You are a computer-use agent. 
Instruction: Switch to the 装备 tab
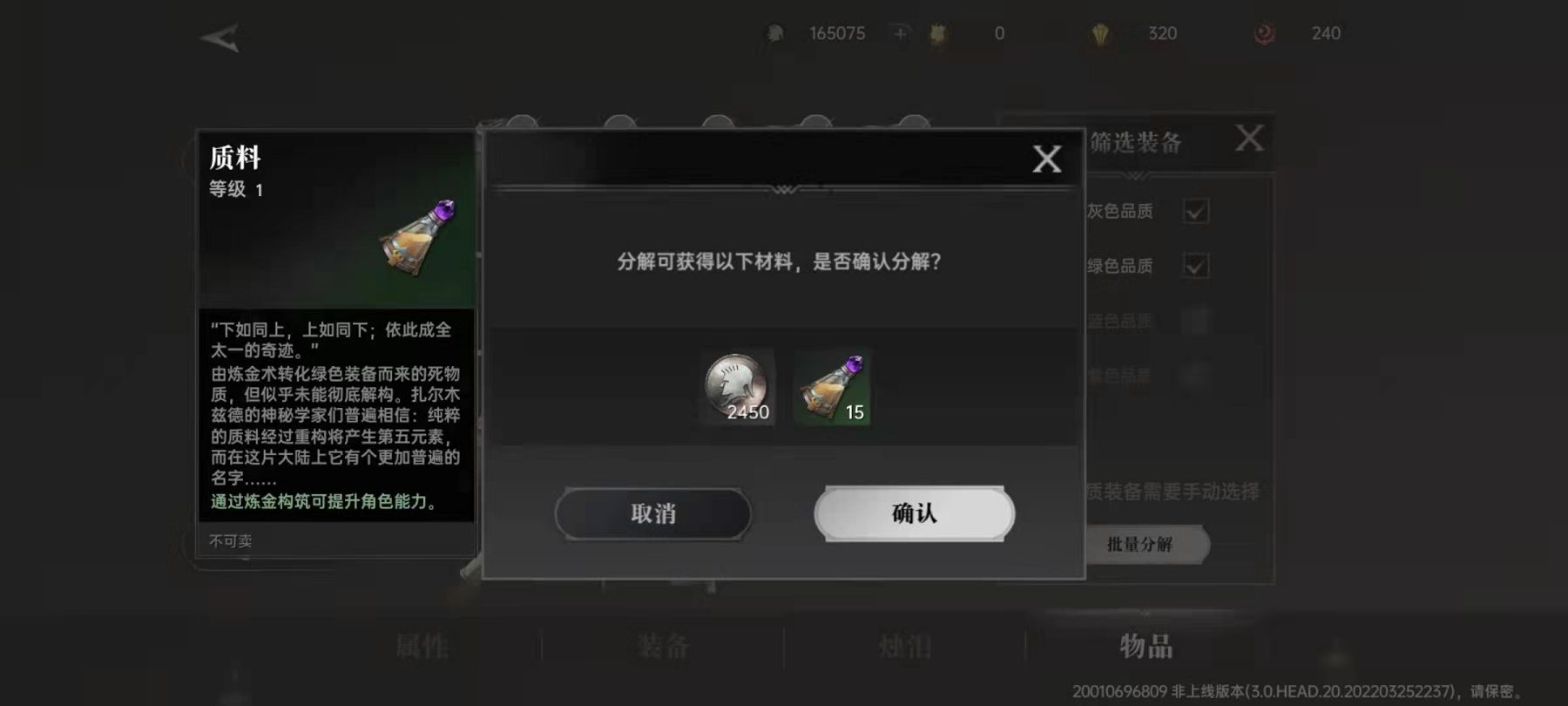point(663,647)
